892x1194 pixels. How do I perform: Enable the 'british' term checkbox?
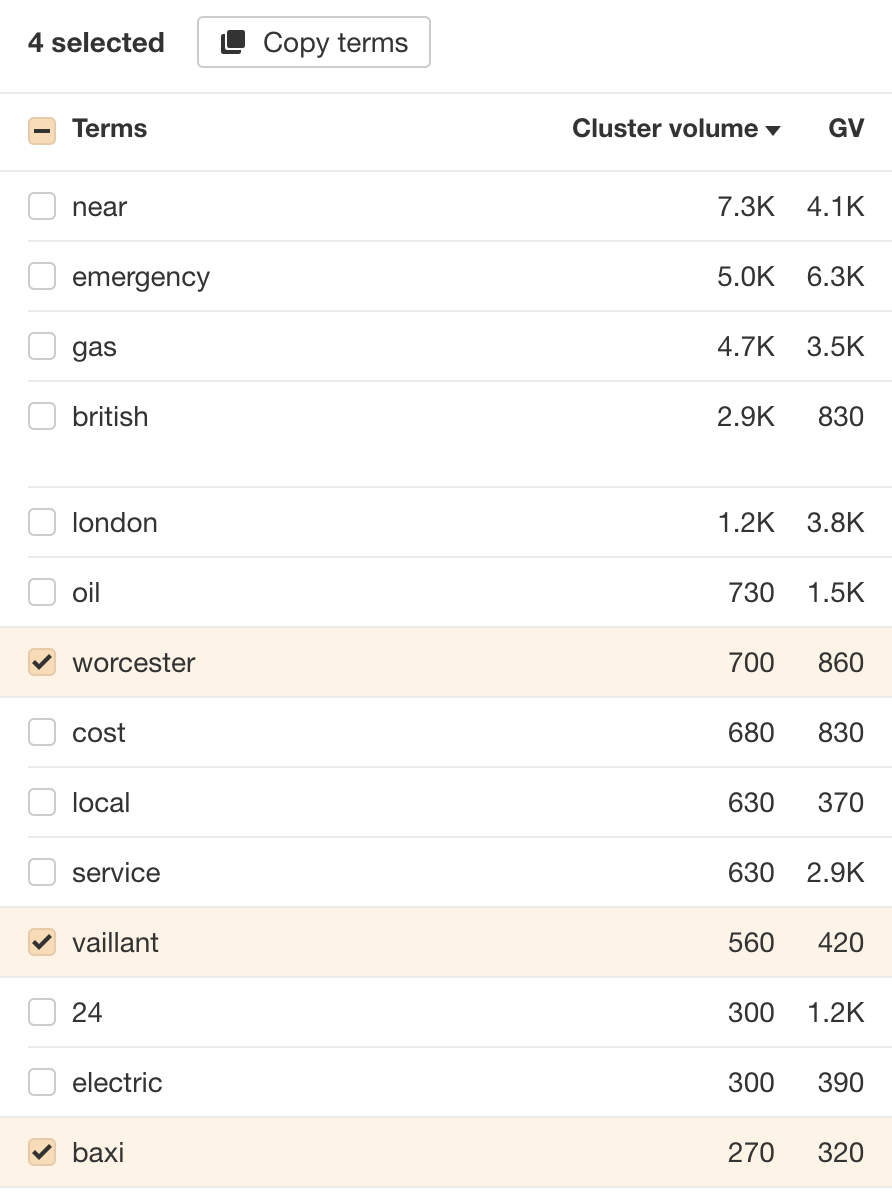(42, 417)
